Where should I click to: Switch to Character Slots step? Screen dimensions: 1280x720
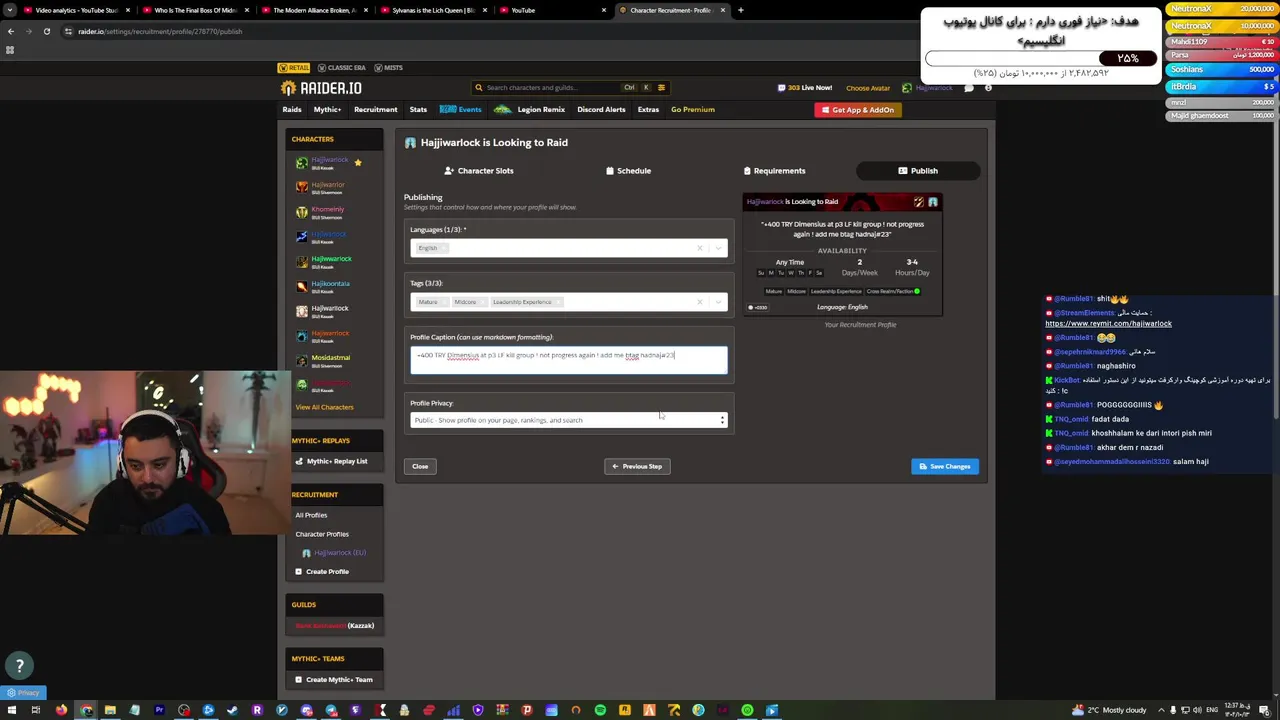(x=479, y=171)
